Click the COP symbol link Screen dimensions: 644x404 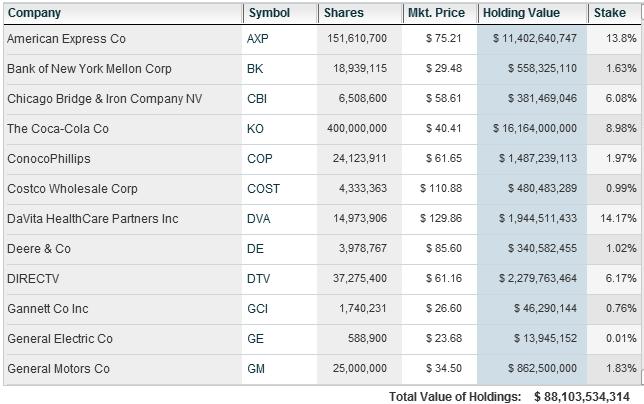[x=259, y=159]
